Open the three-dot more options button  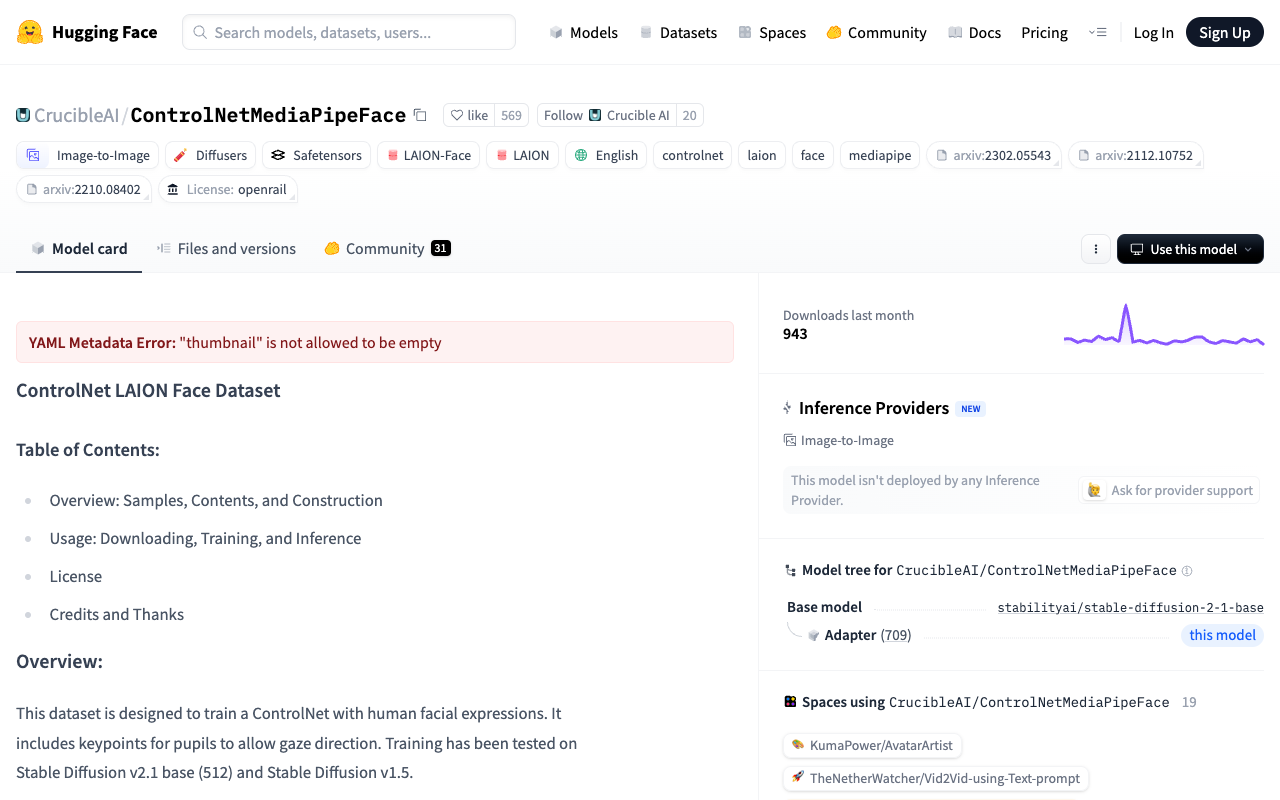(1096, 249)
